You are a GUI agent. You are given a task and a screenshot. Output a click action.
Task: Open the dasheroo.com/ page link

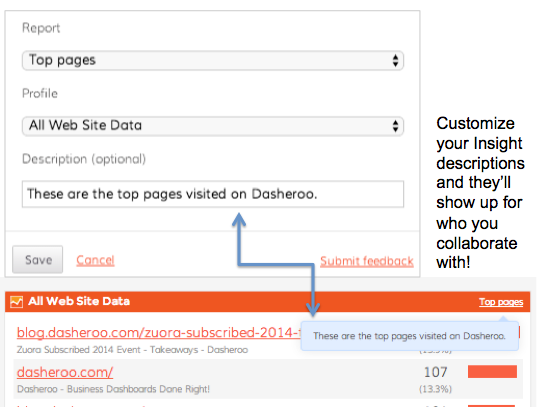coord(65,373)
